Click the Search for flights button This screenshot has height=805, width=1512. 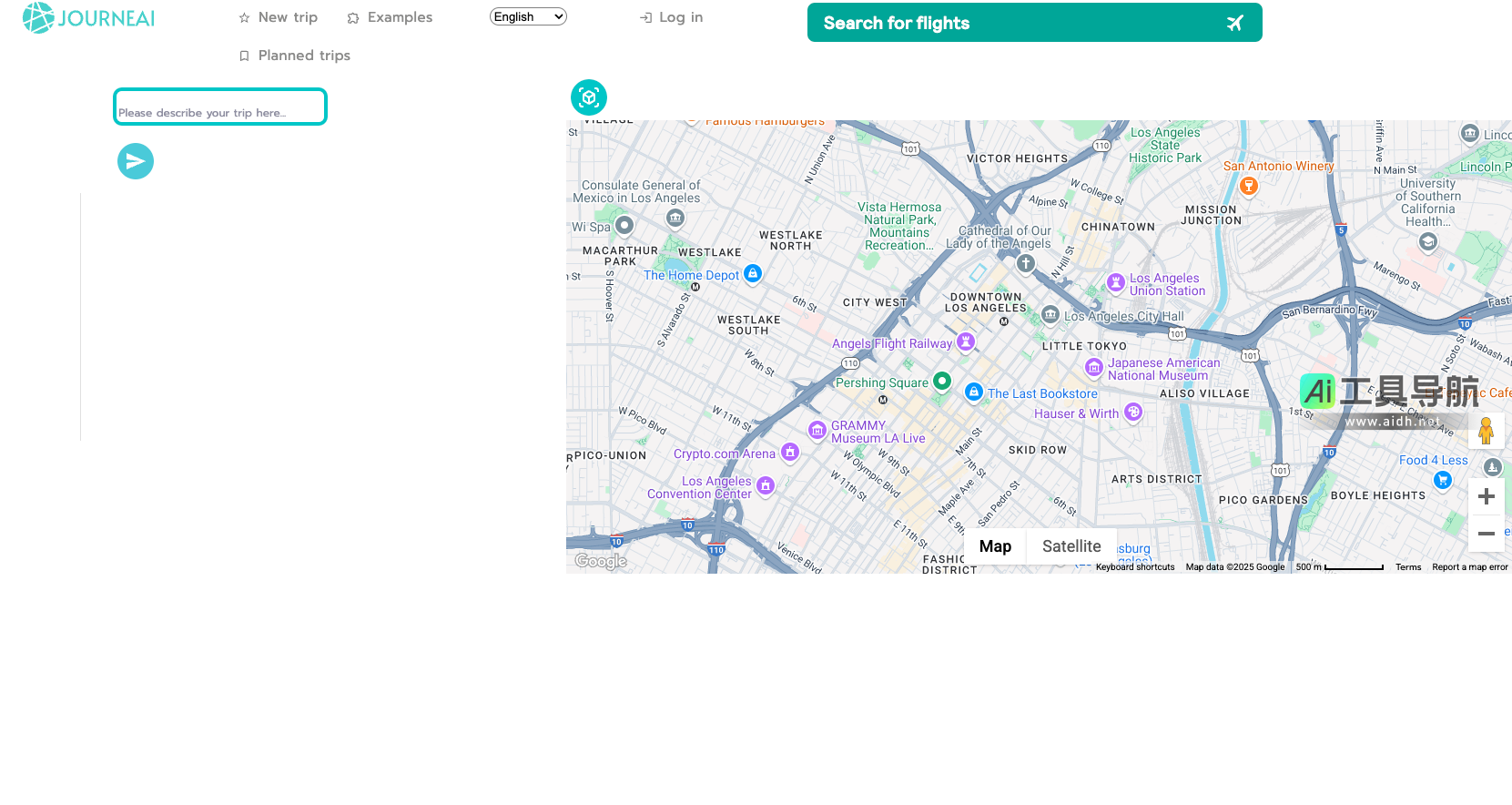coord(1034,23)
